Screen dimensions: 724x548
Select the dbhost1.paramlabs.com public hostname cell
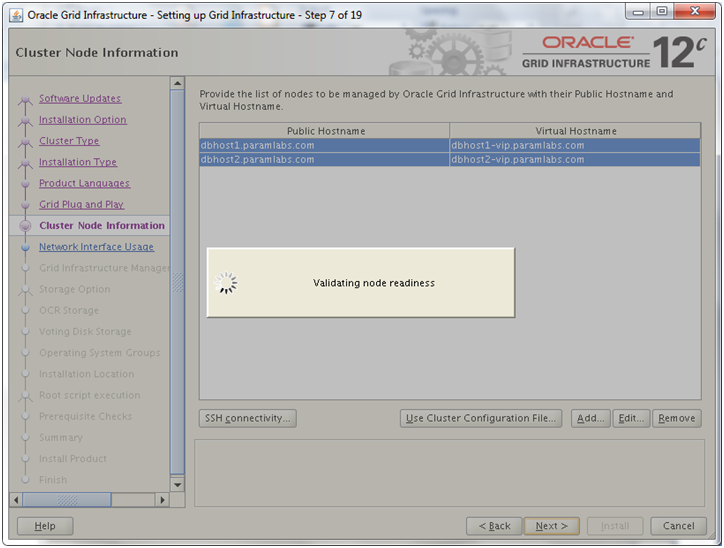click(324, 145)
